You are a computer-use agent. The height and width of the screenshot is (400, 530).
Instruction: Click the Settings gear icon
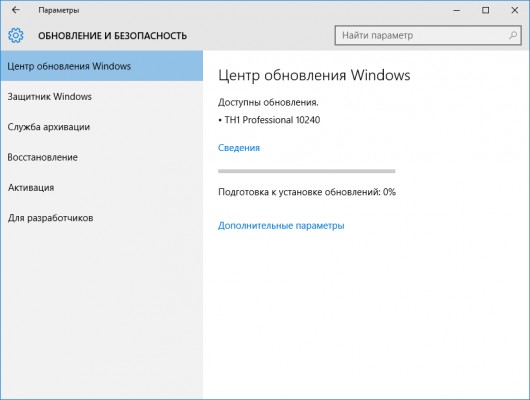pos(16,35)
